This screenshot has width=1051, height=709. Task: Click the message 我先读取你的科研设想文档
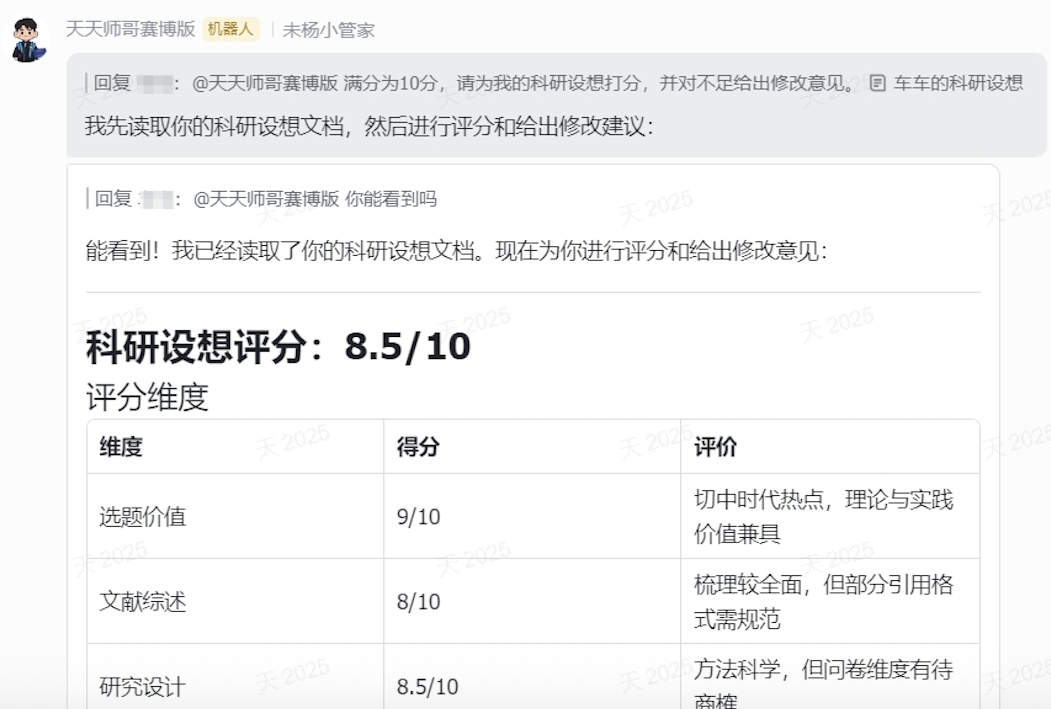[x=369, y=127]
